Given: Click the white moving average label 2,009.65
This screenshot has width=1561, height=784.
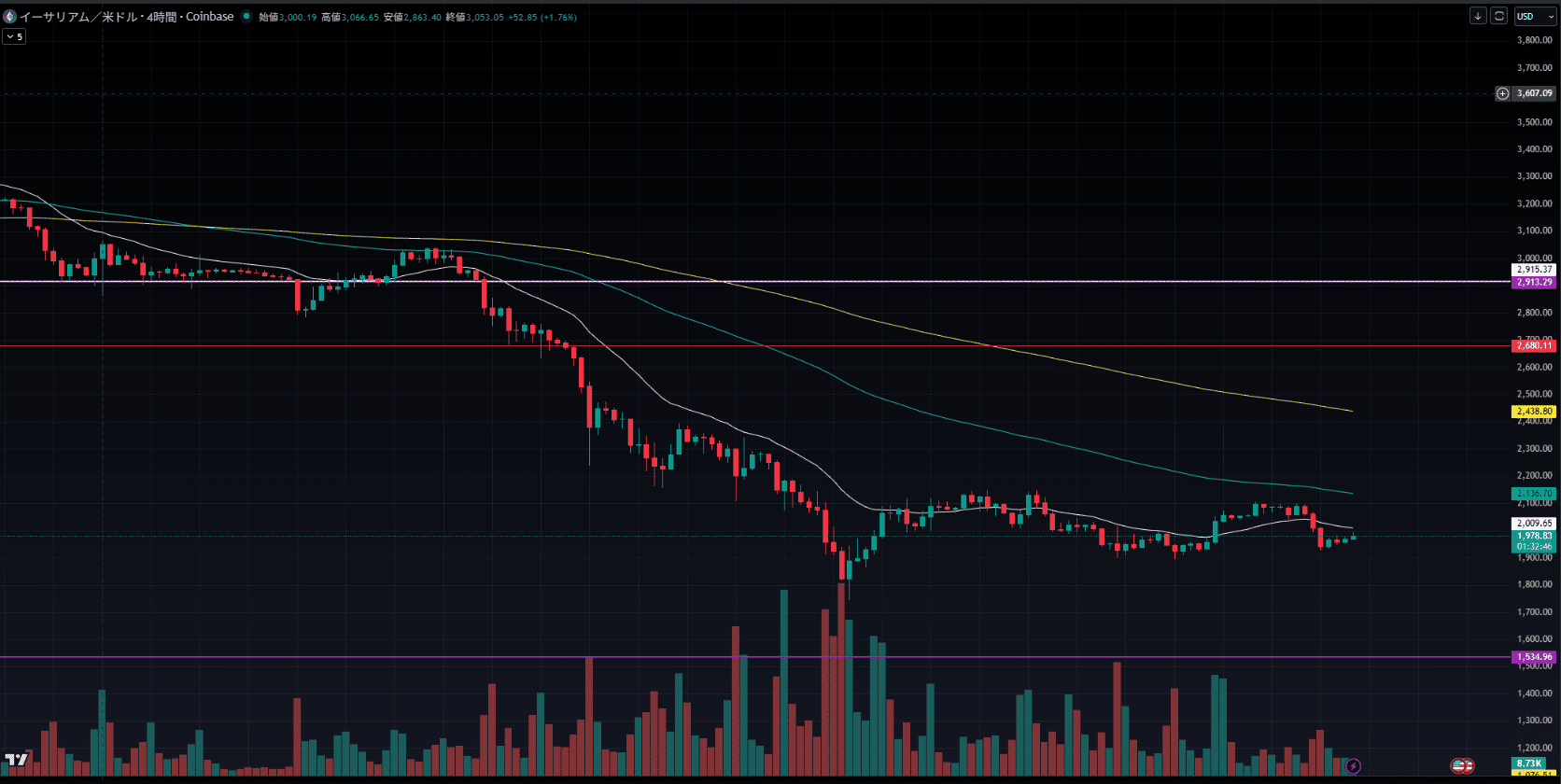Looking at the screenshot, I should [x=1534, y=524].
